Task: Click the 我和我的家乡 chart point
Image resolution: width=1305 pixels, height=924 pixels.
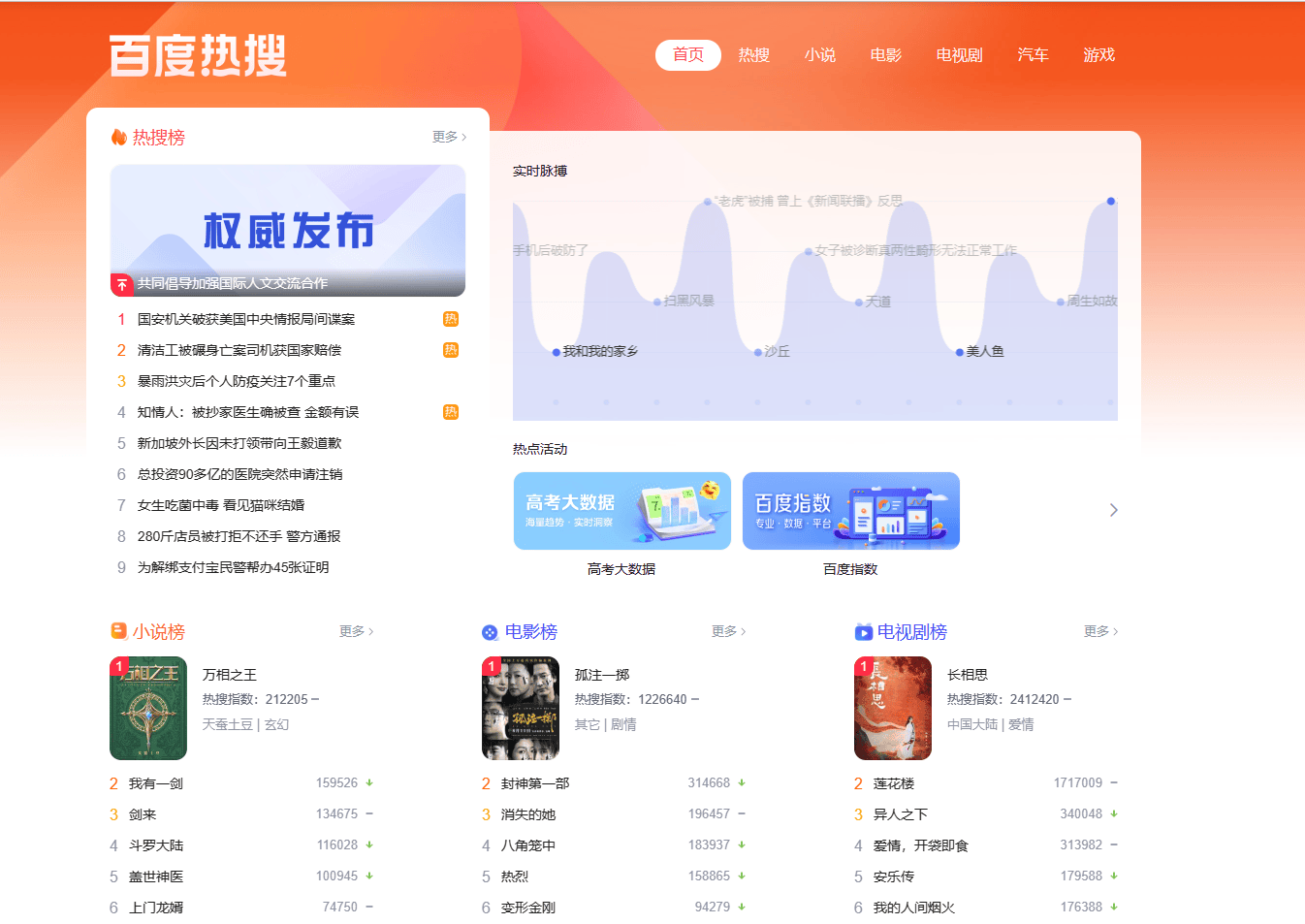Action: [x=557, y=352]
